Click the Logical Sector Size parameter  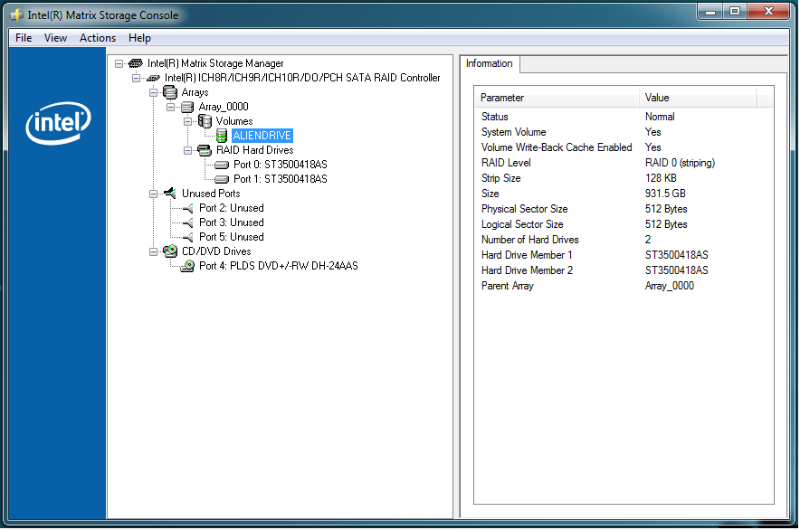[x=522, y=224]
